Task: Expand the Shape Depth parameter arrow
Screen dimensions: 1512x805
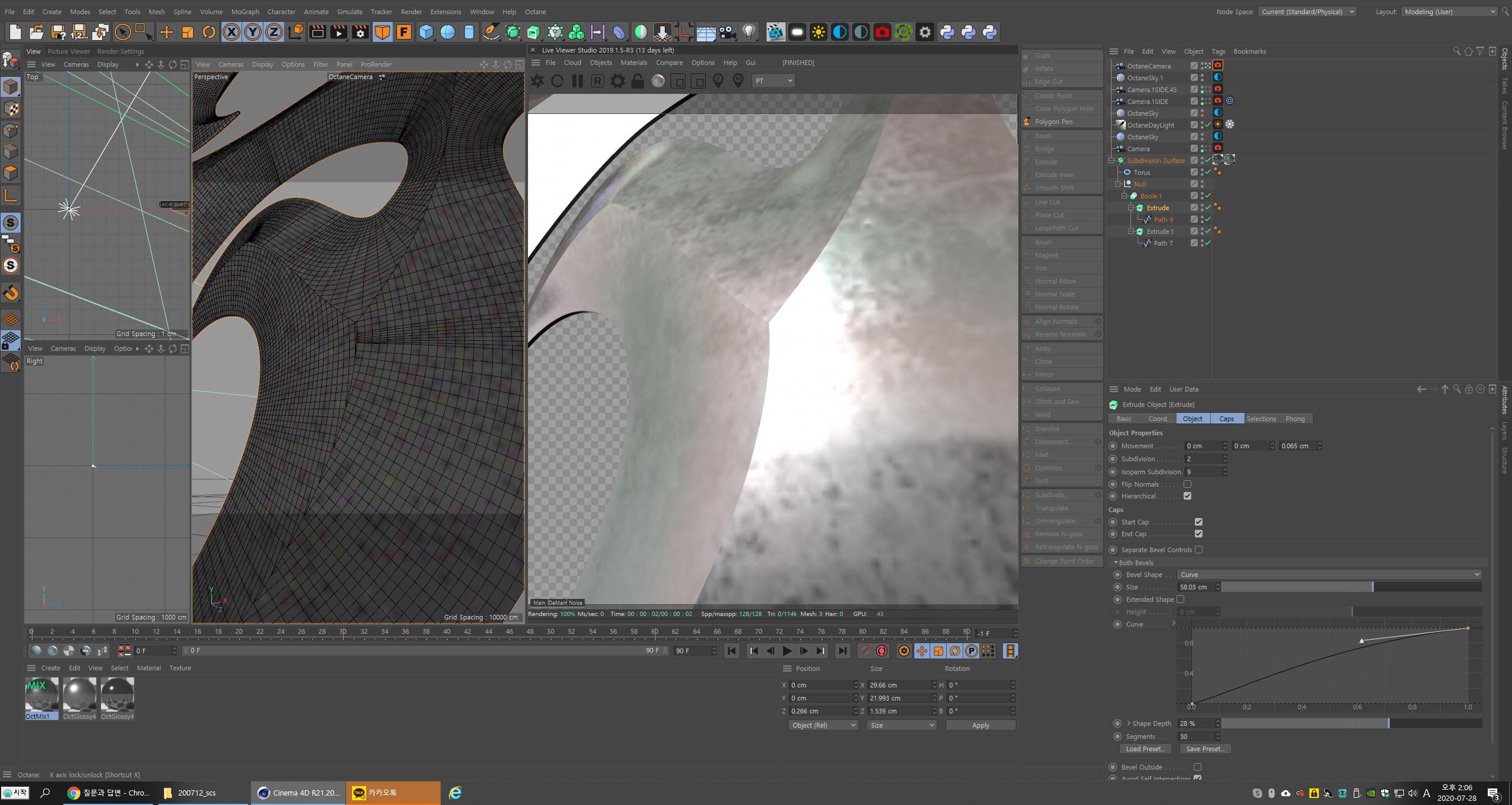Action: (x=1129, y=723)
